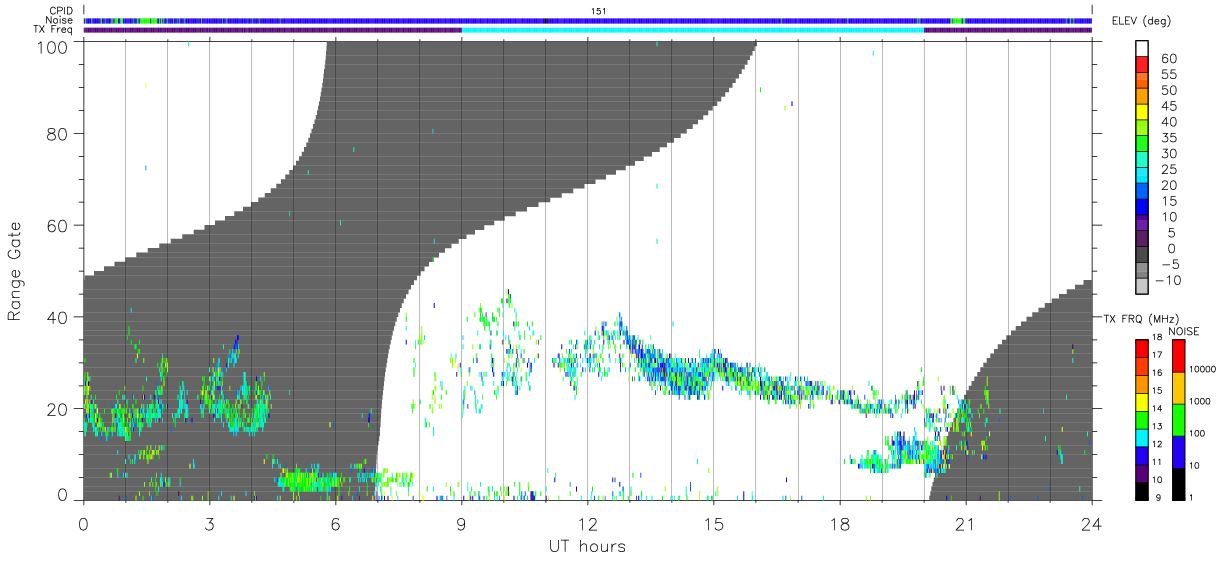The height and width of the screenshot is (567, 1228).
Task: Click the Noise row label at top
Action: (60, 20)
